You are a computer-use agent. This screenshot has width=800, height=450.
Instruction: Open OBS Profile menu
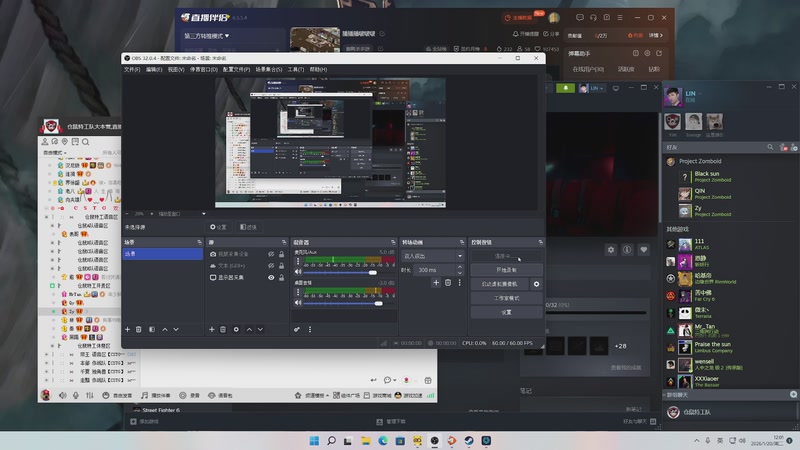point(236,69)
